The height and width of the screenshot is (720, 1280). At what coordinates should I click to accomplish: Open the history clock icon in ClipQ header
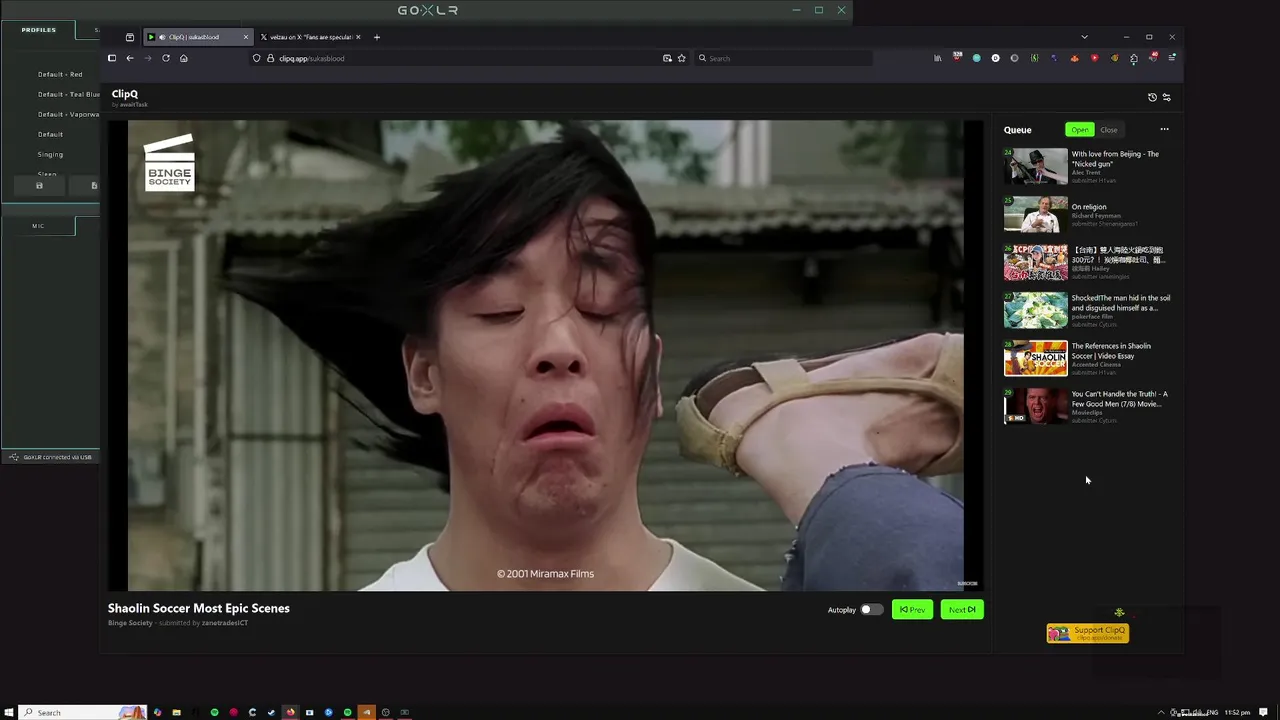tap(1152, 97)
